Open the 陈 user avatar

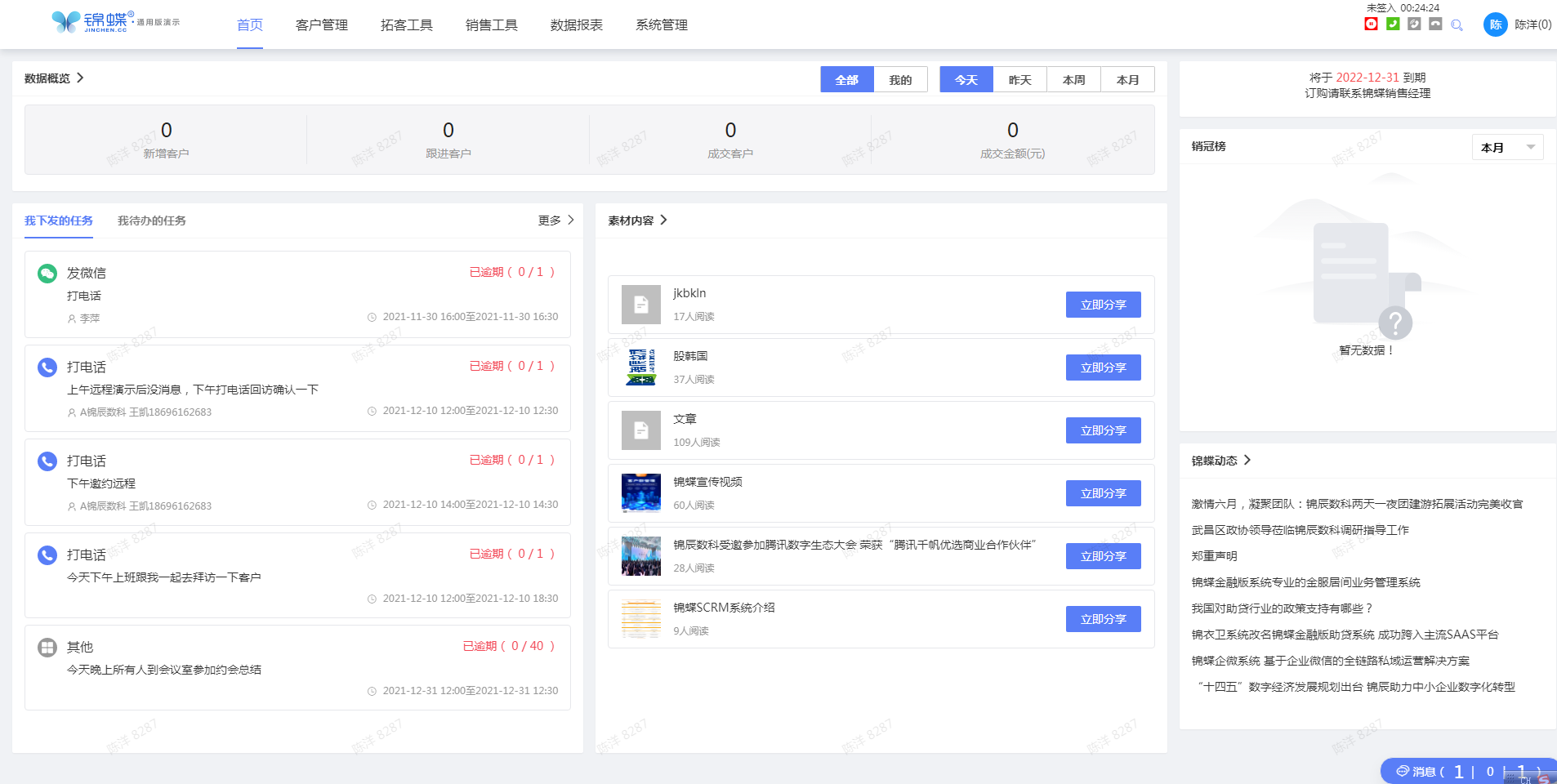(1496, 24)
